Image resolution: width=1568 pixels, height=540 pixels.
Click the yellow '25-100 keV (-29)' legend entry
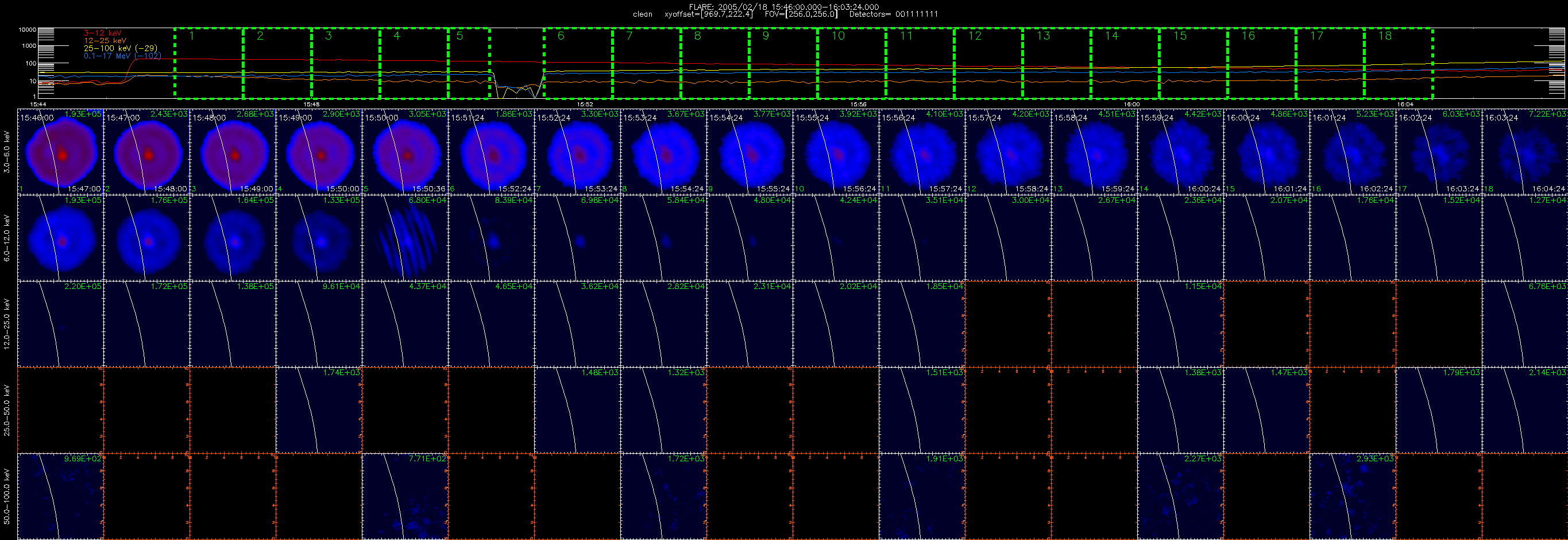click(121, 48)
